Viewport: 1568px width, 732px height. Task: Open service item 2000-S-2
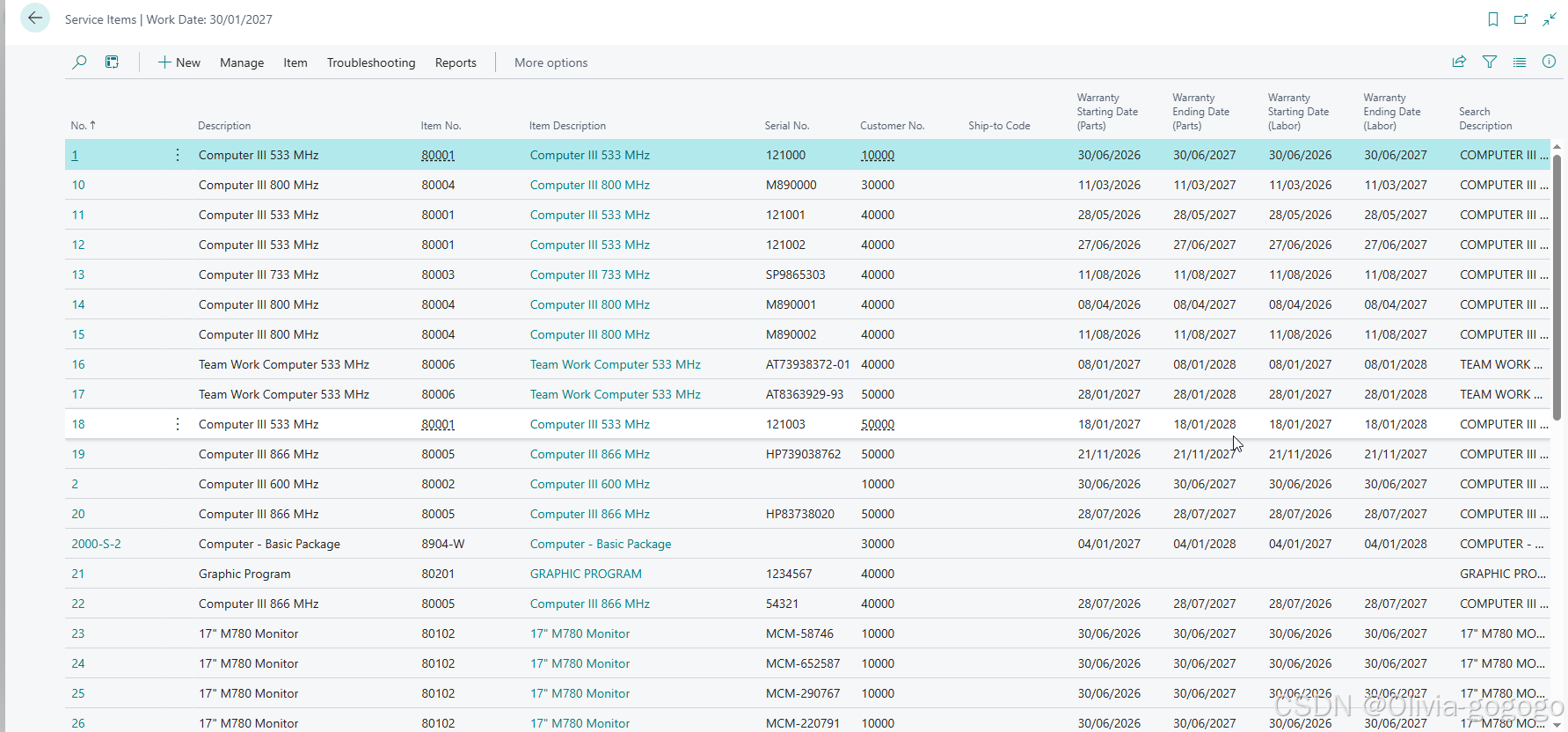(x=96, y=544)
